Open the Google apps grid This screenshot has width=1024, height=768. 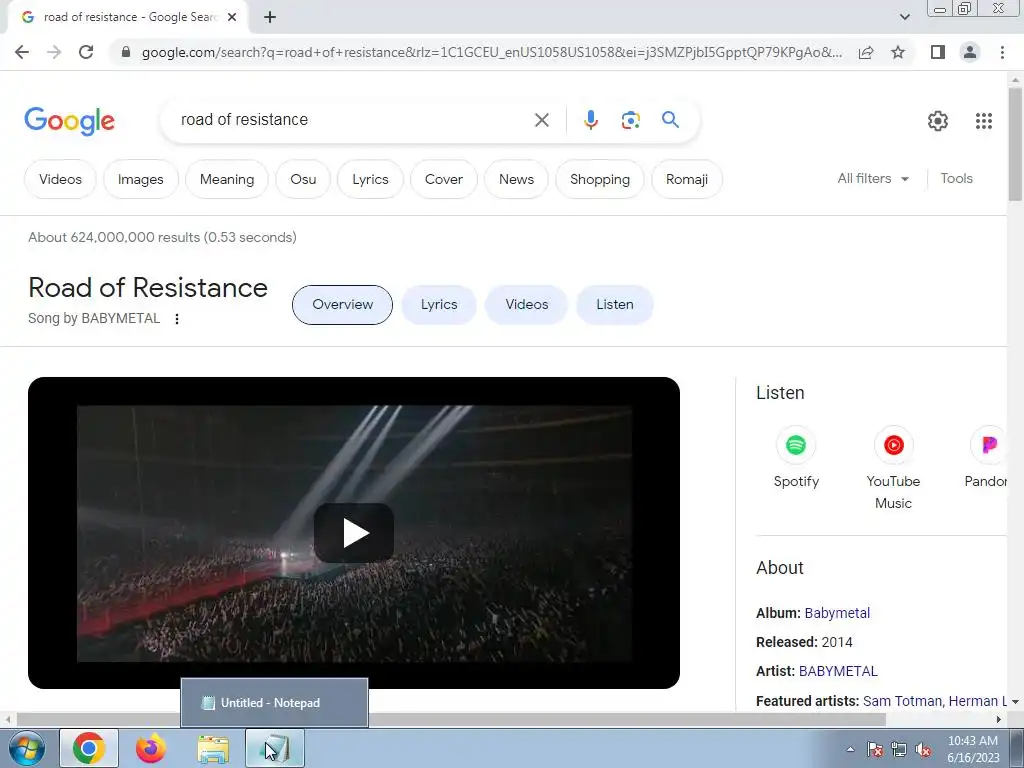click(984, 121)
